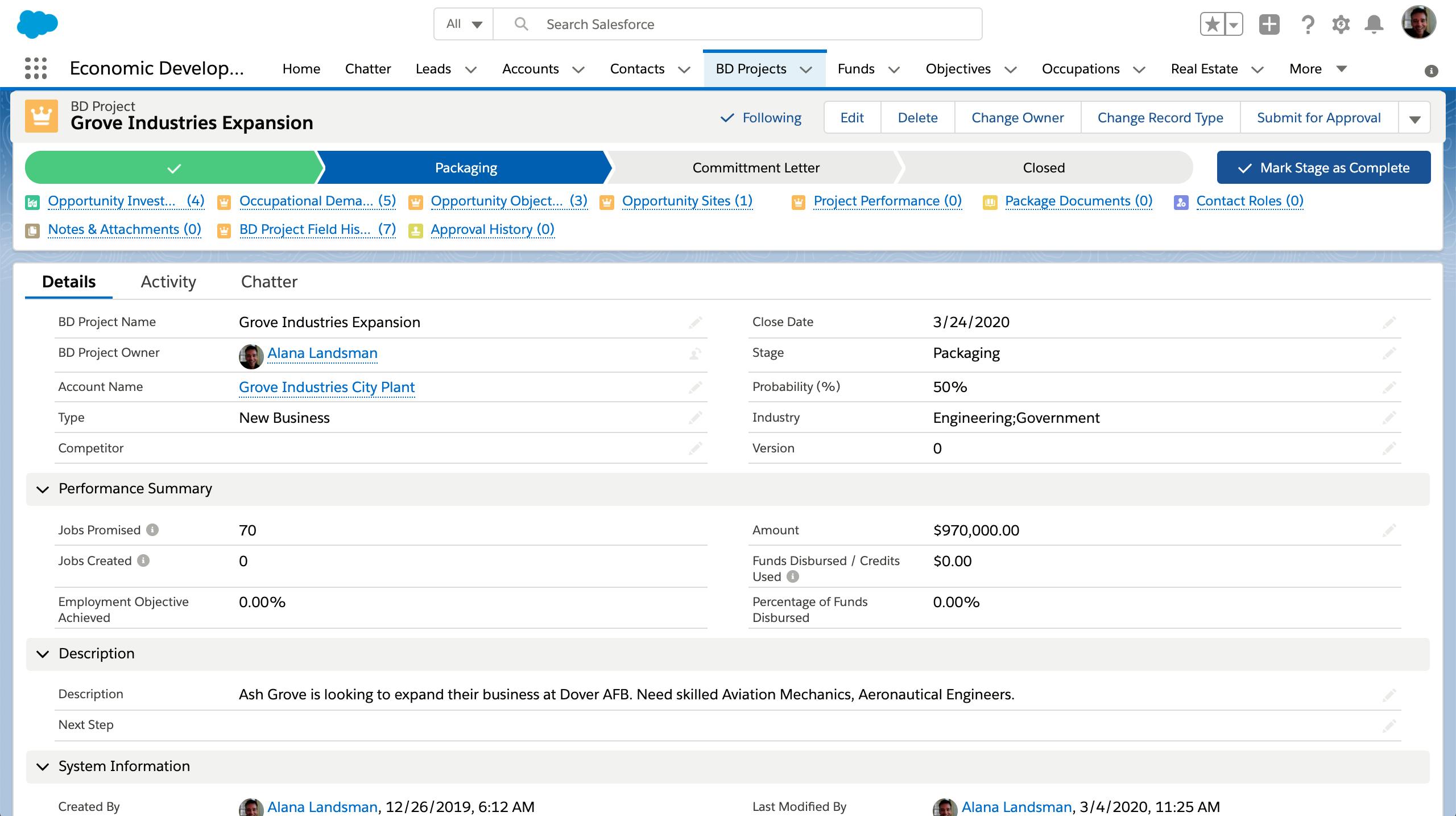Open Grove Industries City Plant account link
Screen dimensions: 1456x816
326,387
